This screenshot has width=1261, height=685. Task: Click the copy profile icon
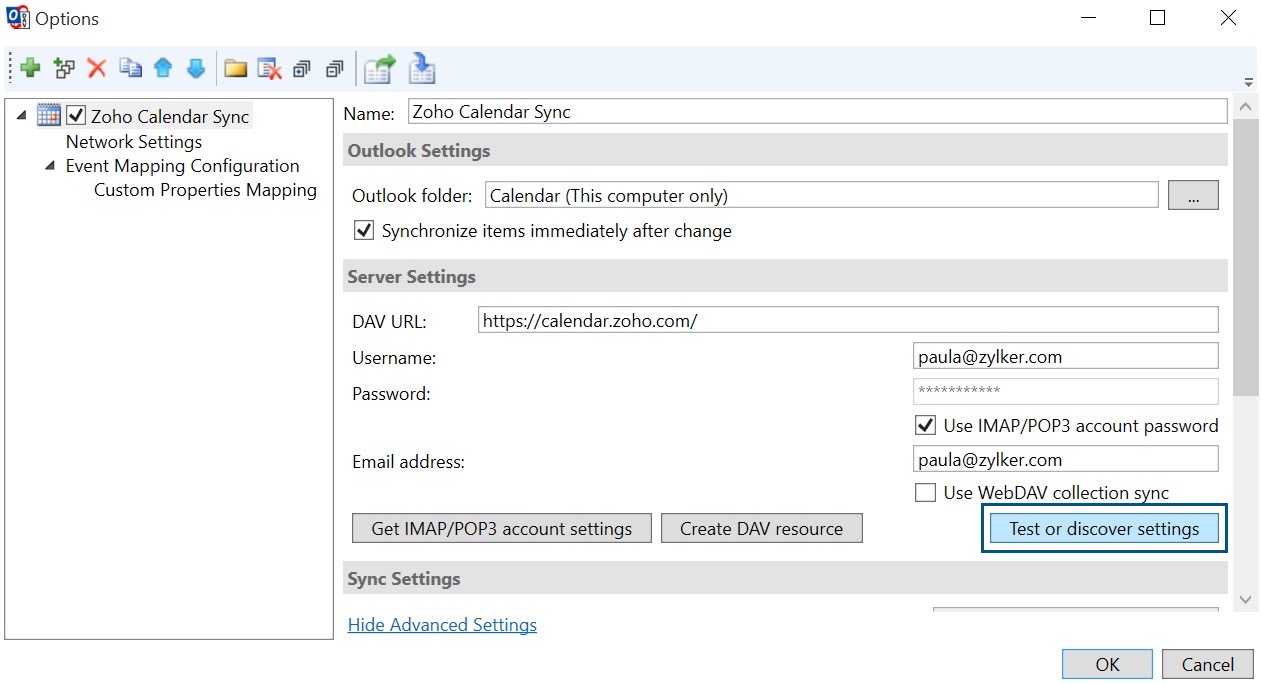(x=130, y=69)
